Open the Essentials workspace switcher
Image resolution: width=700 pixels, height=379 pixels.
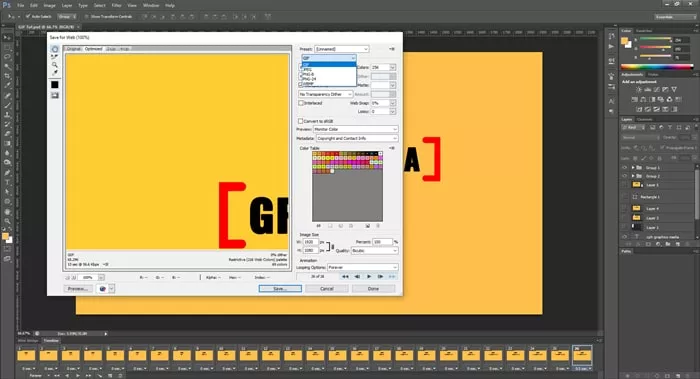click(x=675, y=17)
